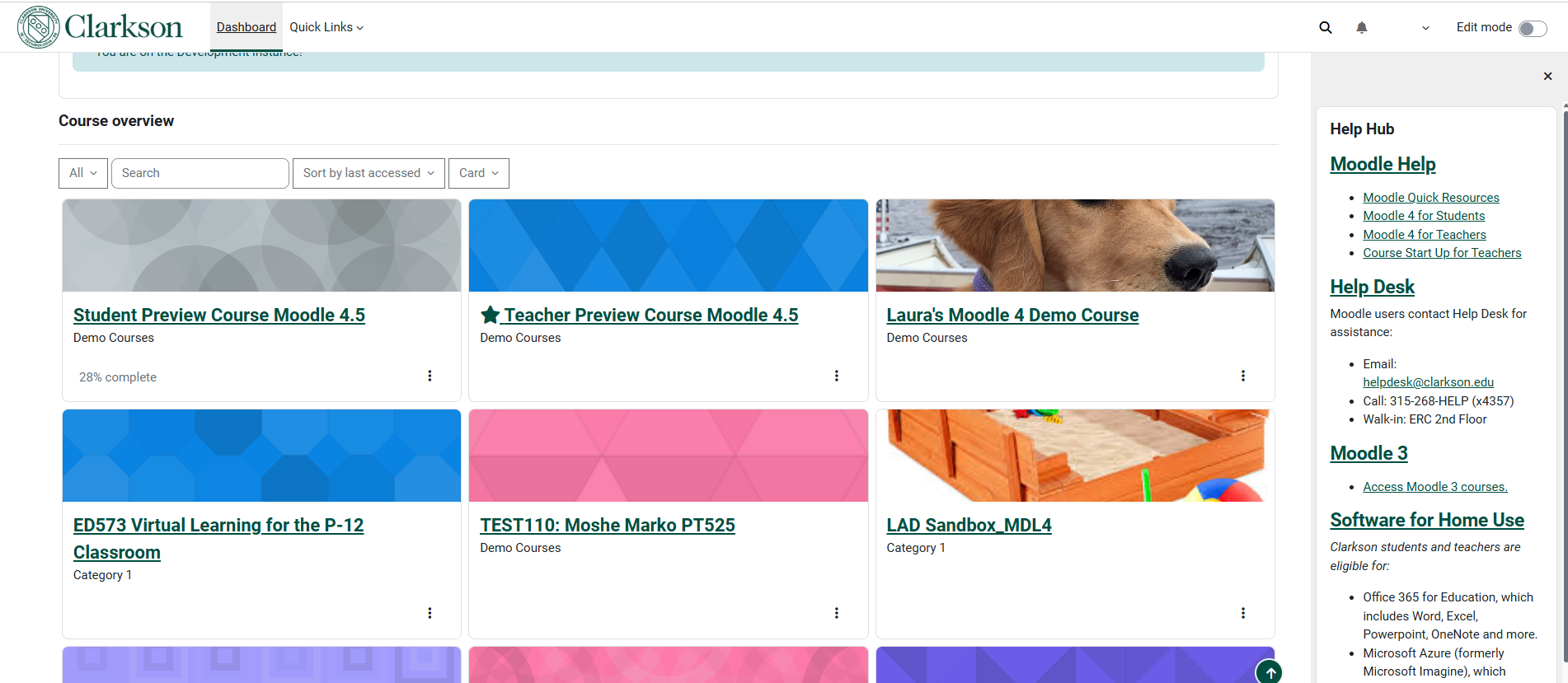1568x683 pixels.
Task: Open Student Preview Course Moodle 4.5
Action: coord(219,315)
